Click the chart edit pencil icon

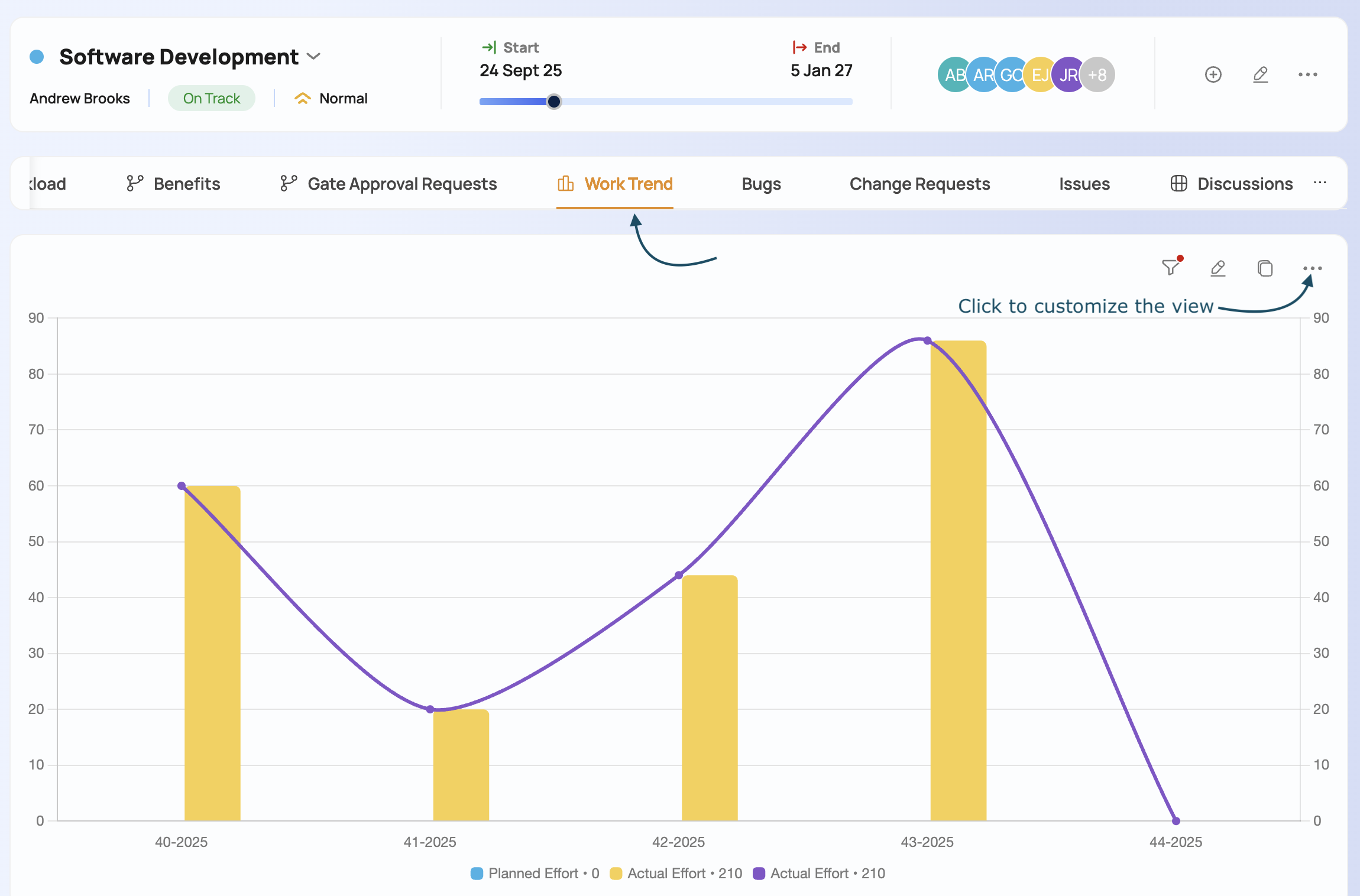click(x=1217, y=268)
